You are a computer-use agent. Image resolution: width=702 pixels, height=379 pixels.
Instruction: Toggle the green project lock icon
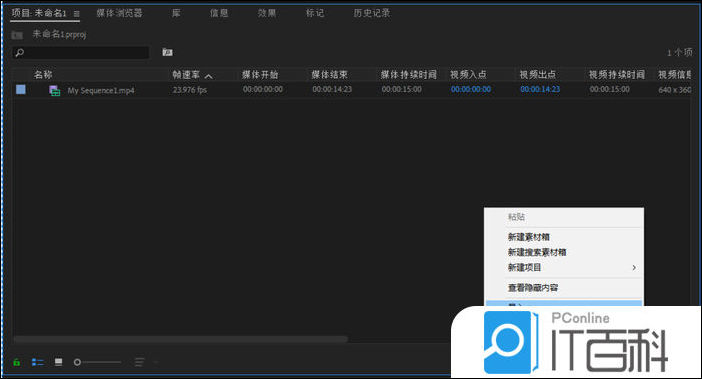coord(17,362)
